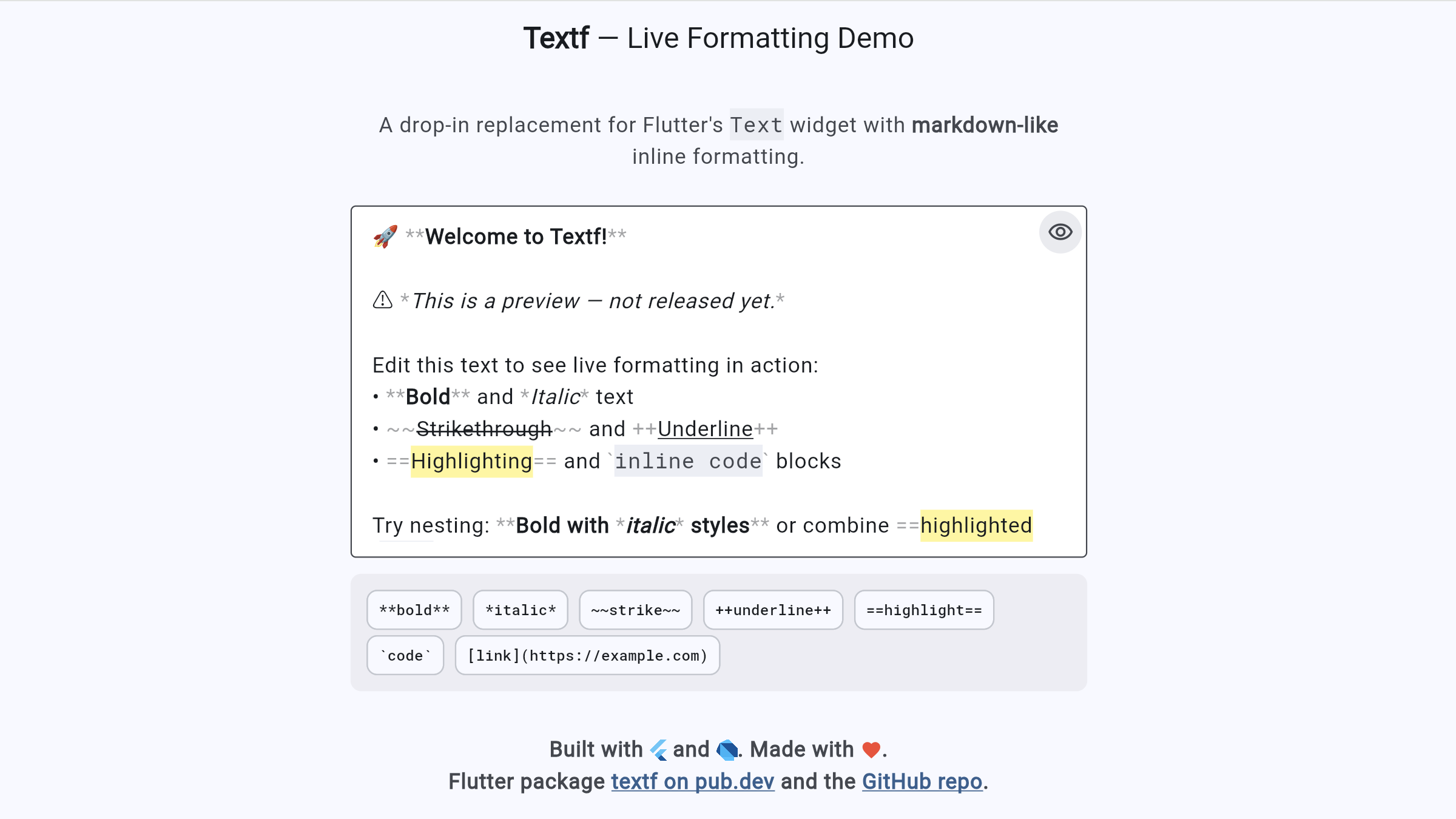Click the Dart logo icon in the footer
The height and width of the screenshot is (819, 1456).
point(727,750)
